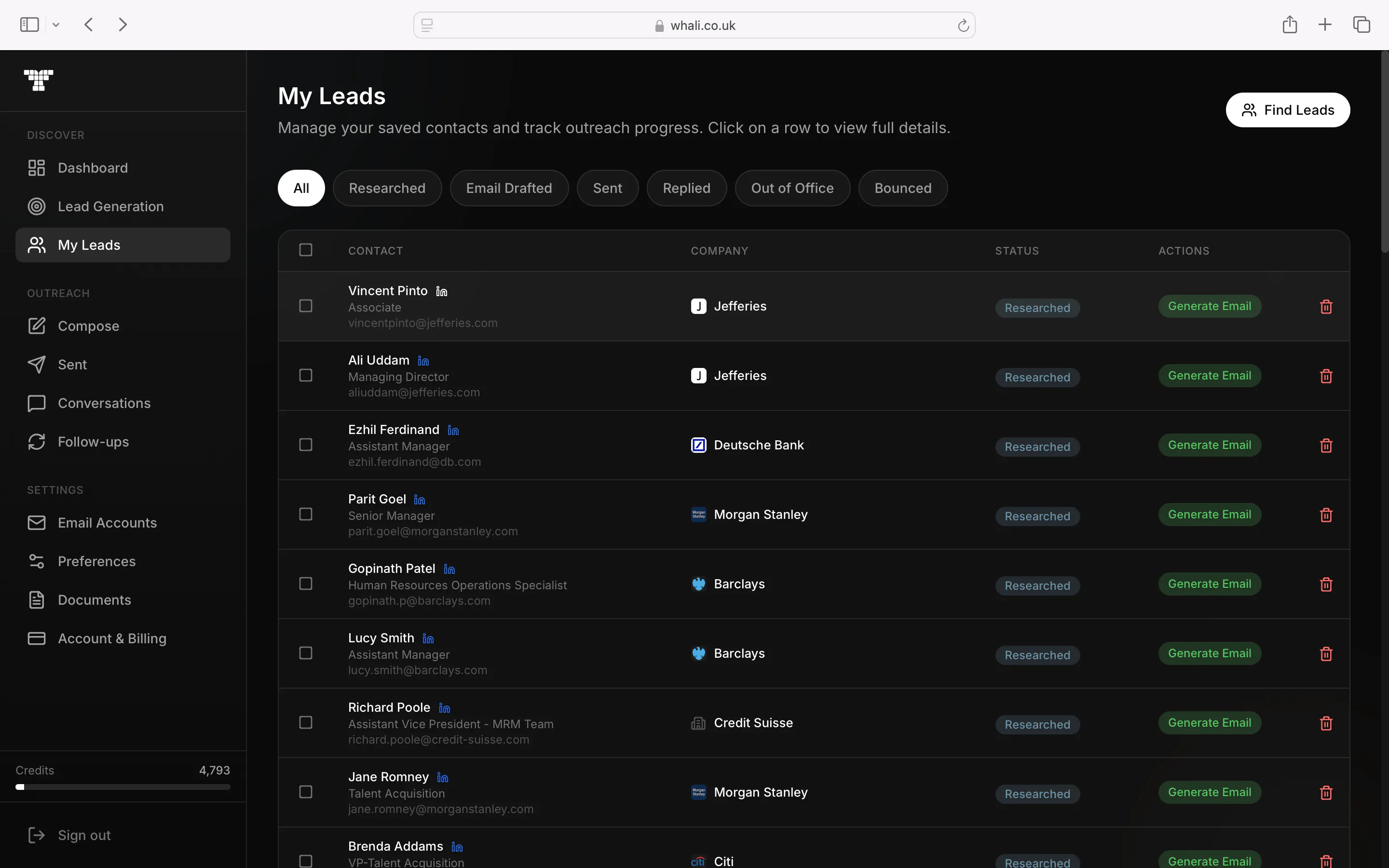Screen dimensions: 1389x868
Task: Click the Whali logo in sidebar
Action: (39, 81)
